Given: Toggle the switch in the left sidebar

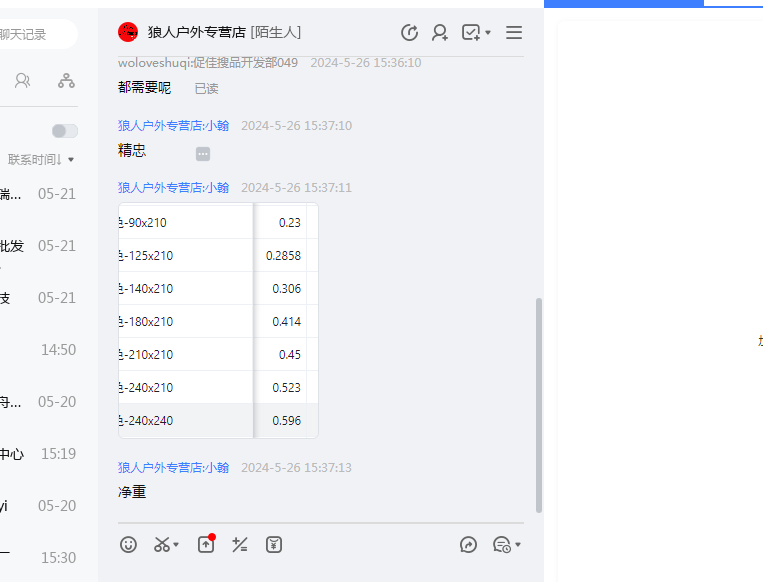Looking at the screenshot, I should point(65,131).
